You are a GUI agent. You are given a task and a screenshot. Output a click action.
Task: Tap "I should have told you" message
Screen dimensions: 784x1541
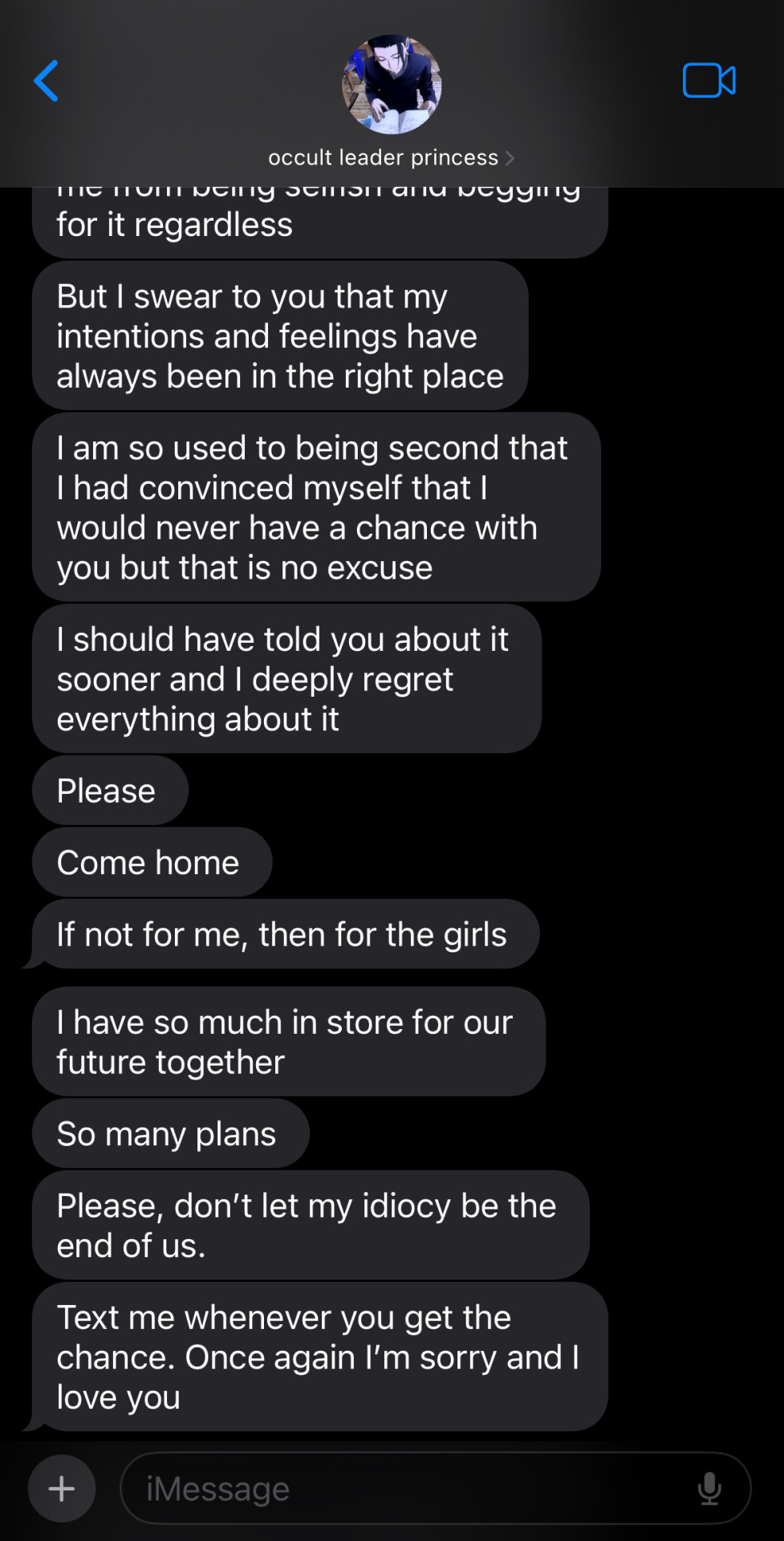tap(286, 679)
